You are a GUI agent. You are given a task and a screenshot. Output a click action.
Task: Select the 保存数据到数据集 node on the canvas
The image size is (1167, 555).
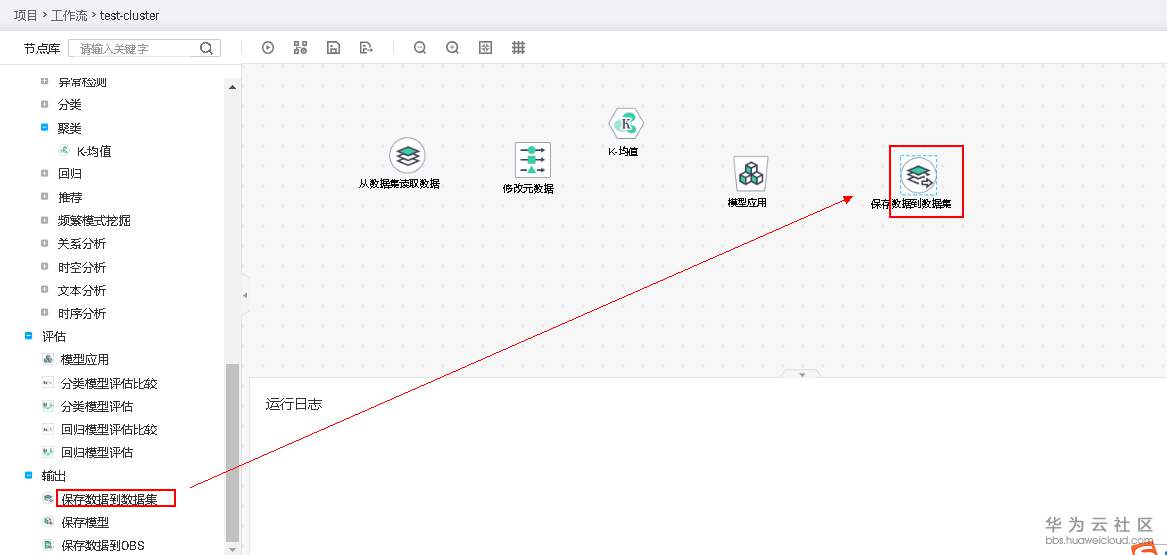(918, 176)
